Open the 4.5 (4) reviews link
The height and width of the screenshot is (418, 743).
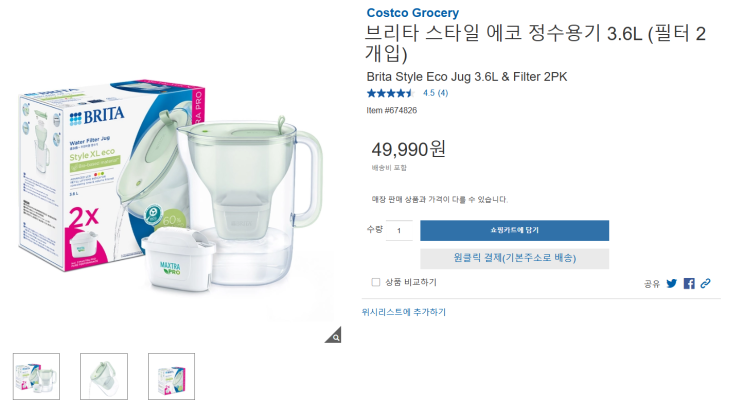pyautogui.click(x=435, y=93)
